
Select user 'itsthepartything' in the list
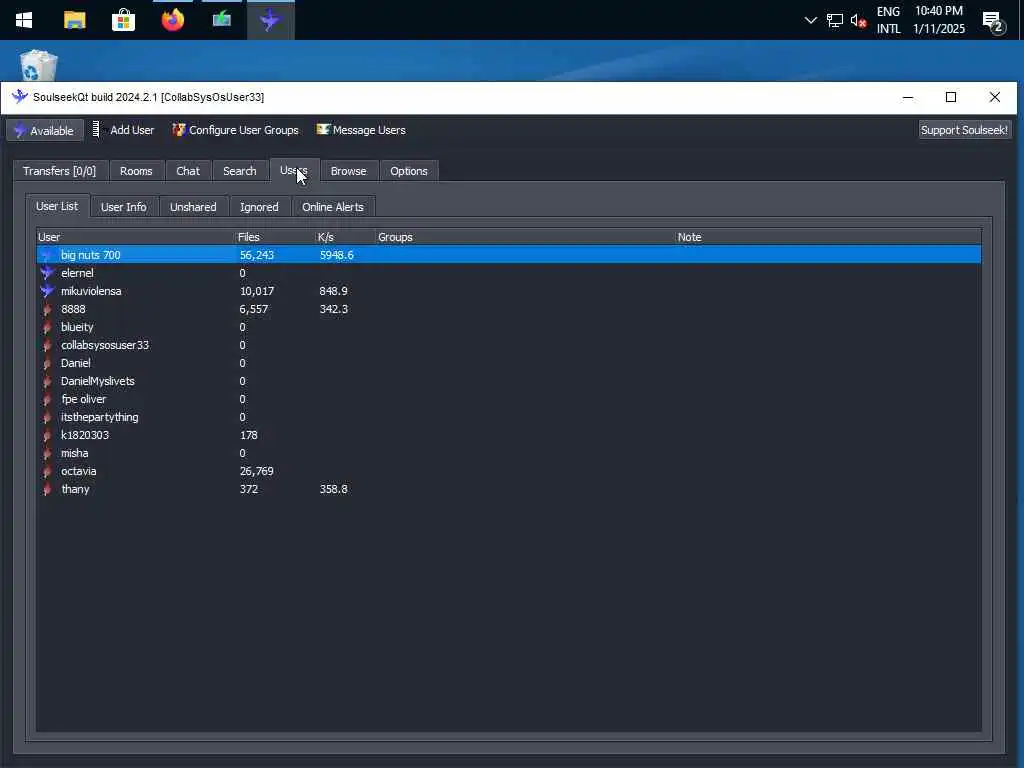coord(509,417)
